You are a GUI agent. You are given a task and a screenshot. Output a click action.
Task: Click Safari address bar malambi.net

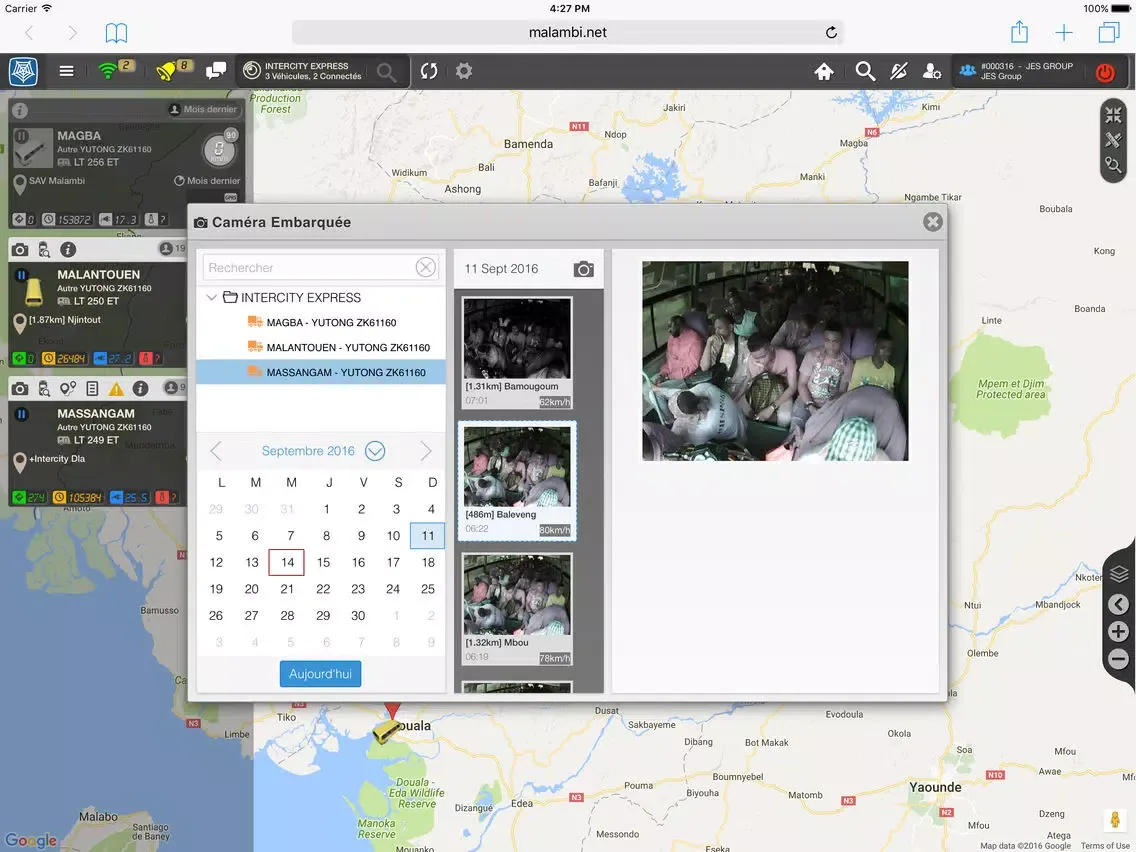(567, 32)
